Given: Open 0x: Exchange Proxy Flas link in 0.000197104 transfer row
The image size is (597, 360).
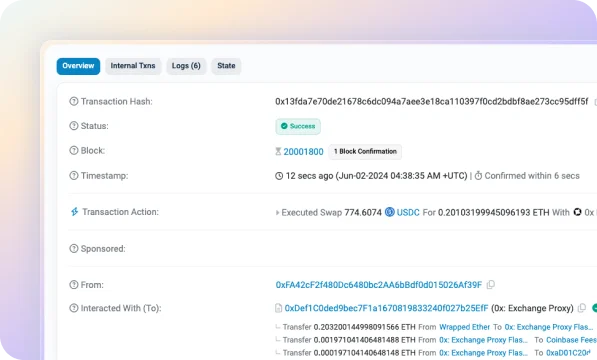Looking at the screenshot, I should click(483, 353).
